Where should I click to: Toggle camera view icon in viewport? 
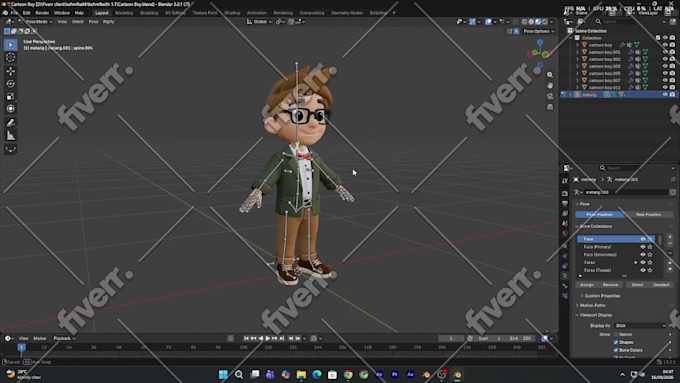tap(550, 96)
